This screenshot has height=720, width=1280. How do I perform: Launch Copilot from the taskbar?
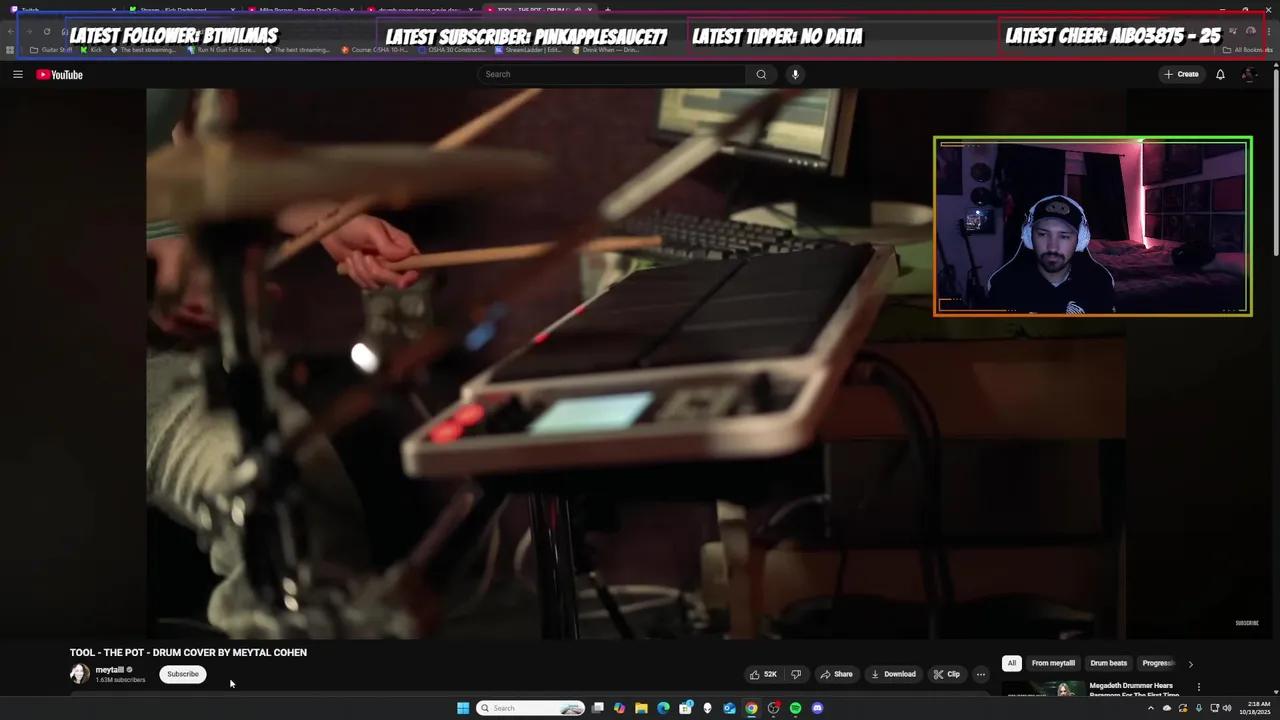(x=619, y=708)
